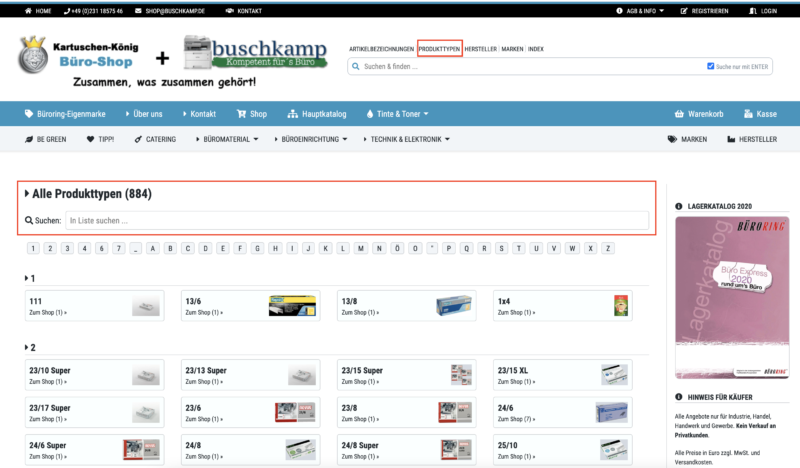Click the Hinweis für Käufer info icon
This screenshot has height=468, width=800.
679,397
